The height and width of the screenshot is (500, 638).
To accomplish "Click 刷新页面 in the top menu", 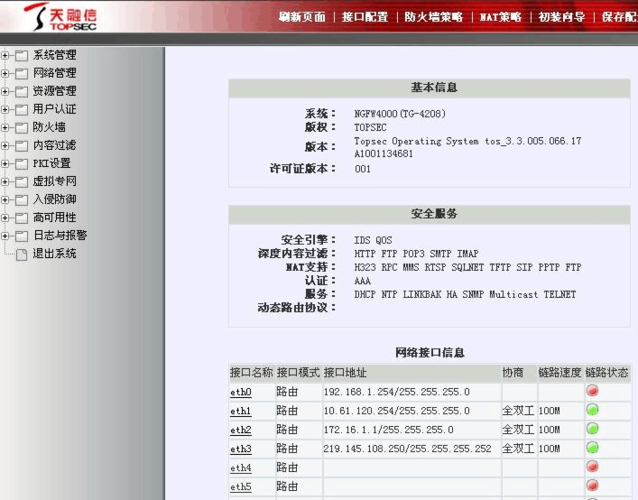I will (302, 17).
